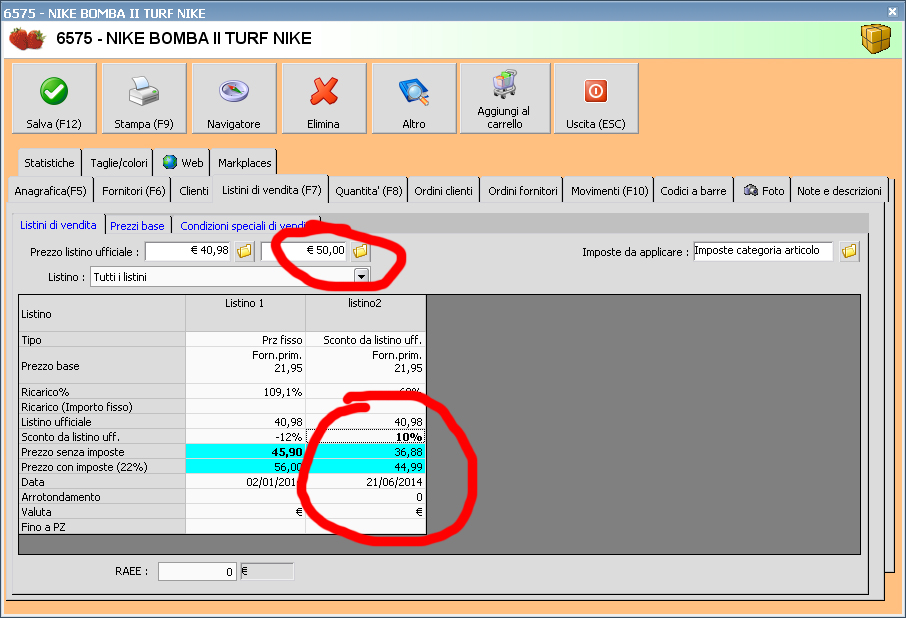
Task: Open the Quantita' (F8) tab
Action: point(369,191)
